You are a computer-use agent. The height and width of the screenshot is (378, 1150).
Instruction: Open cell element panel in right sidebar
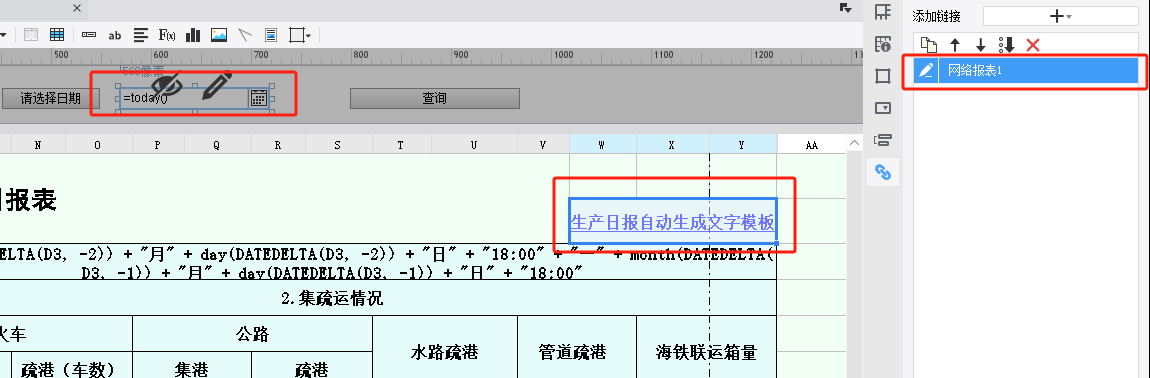click(x=883, y=12)
